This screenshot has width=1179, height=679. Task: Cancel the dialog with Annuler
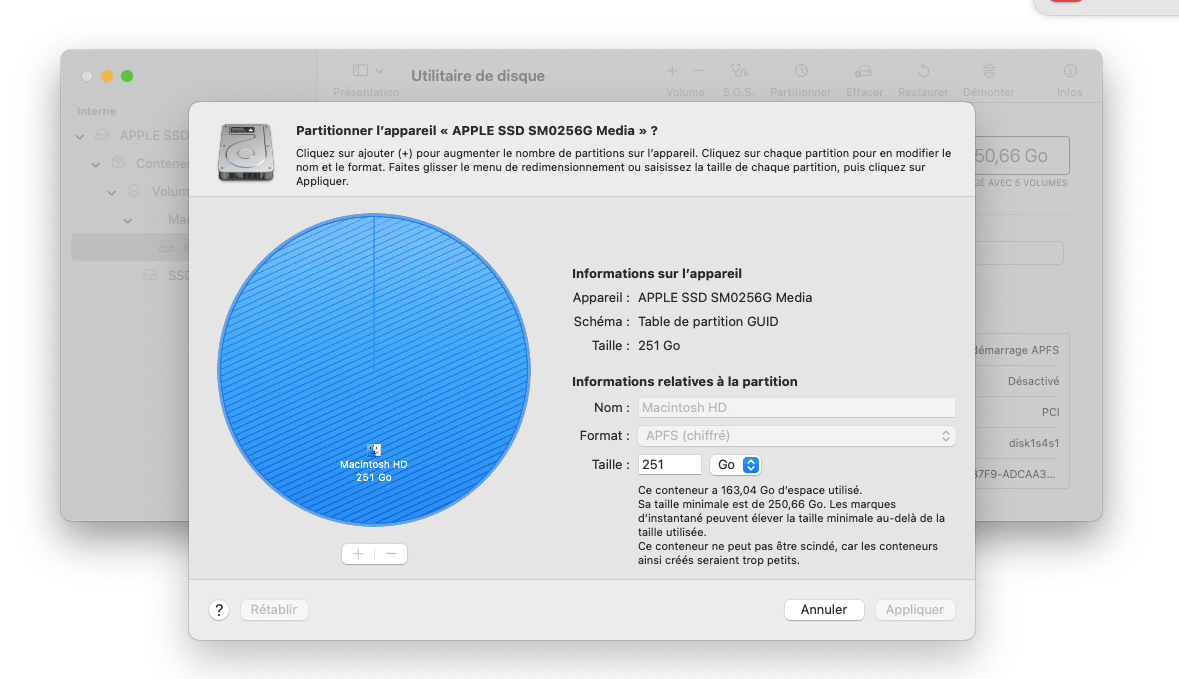824,610
